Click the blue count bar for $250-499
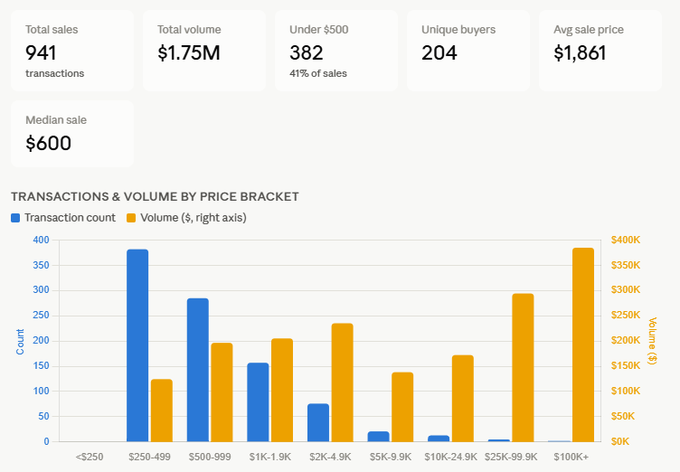The image size is (680, 472). click(x=137, y=345)
